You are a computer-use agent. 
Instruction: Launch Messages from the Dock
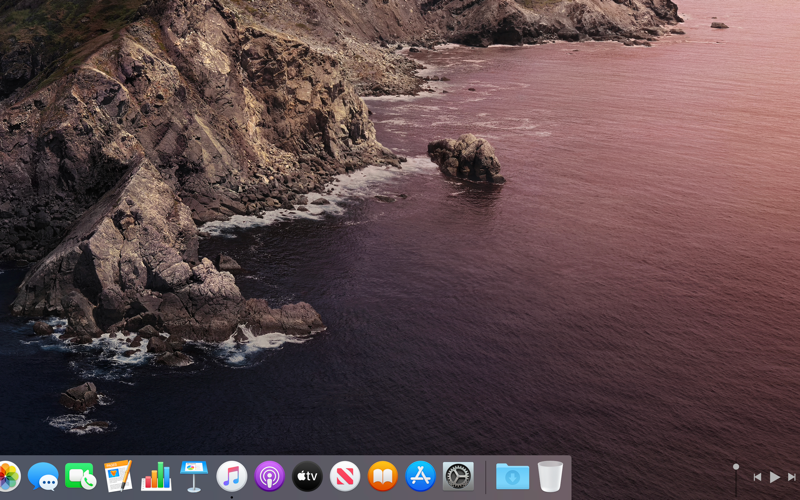(x=43, y=477)
